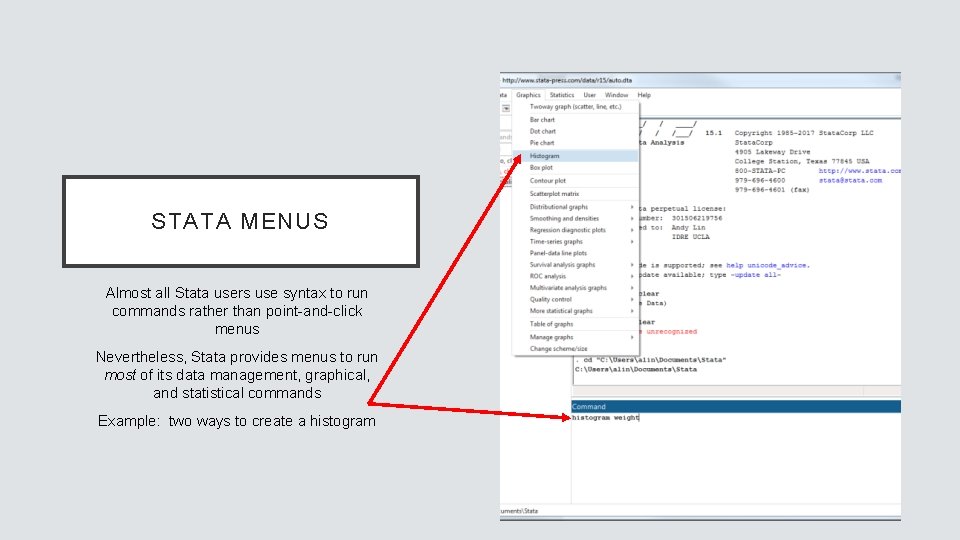Select the Command panel header bar
Viewport: 960px width, 540px height.
736,407
